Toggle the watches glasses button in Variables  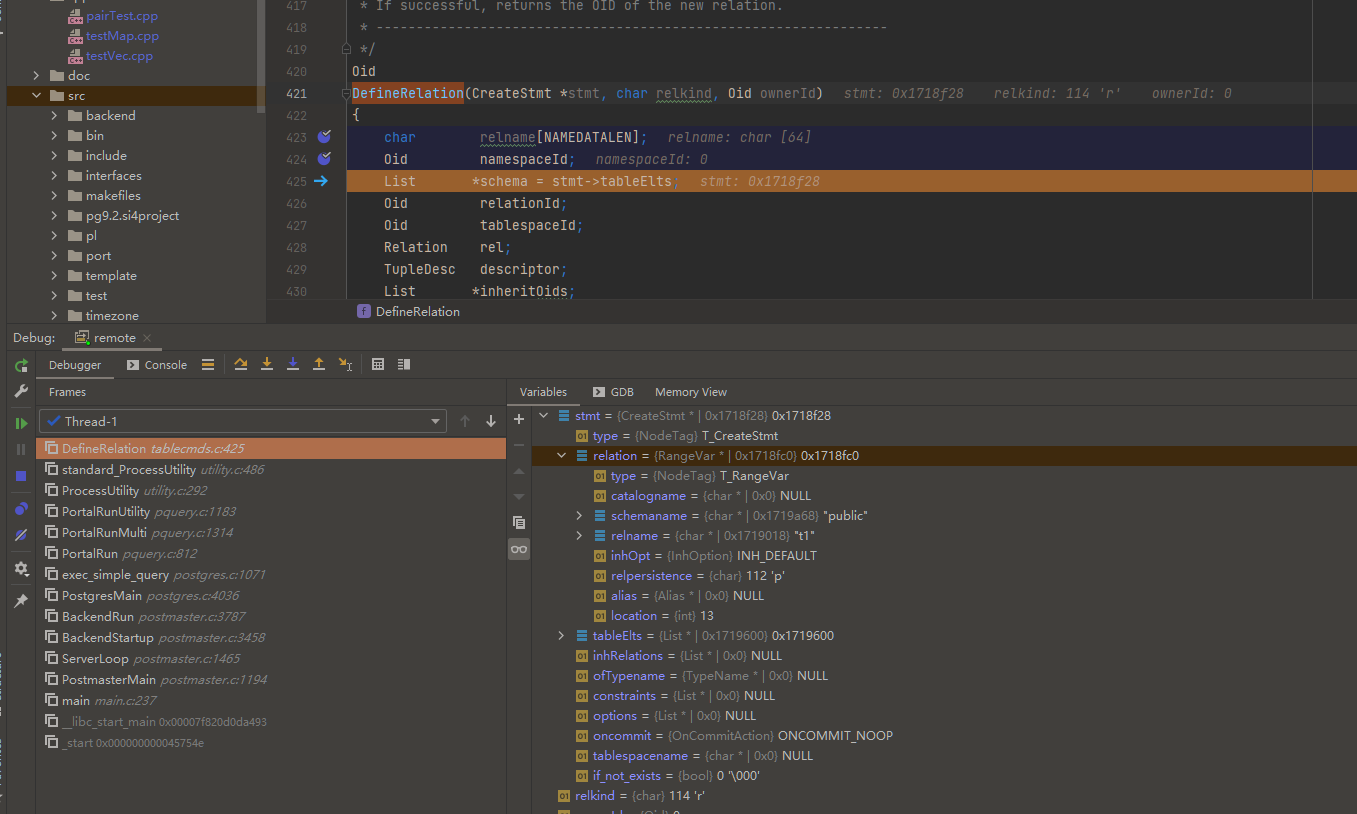click(x=518, y=549)
